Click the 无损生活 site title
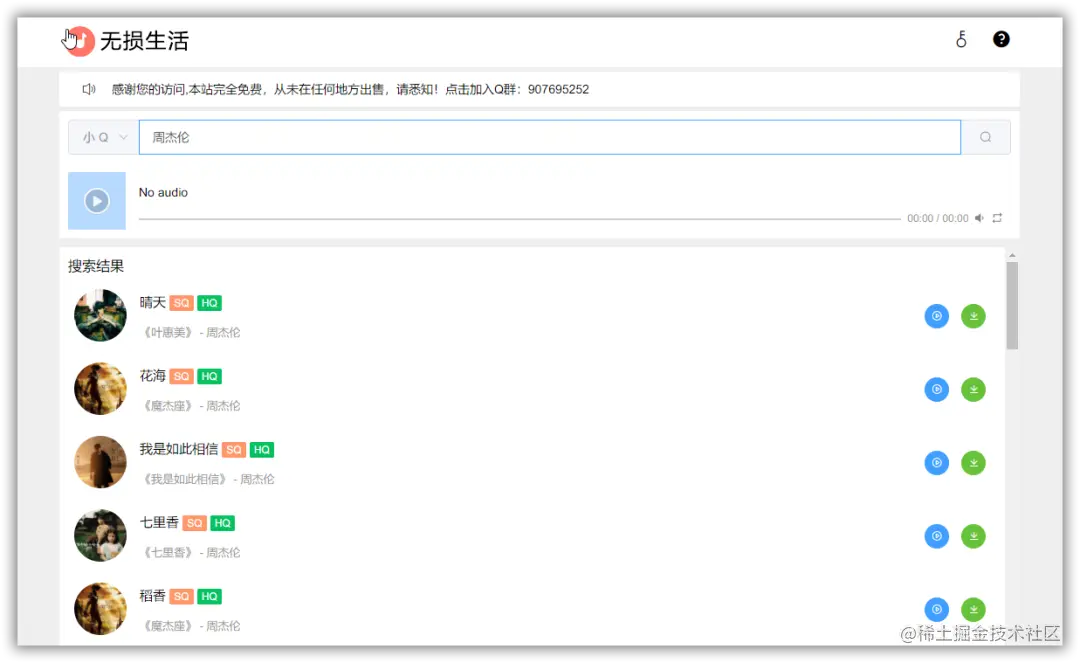1080x663 pixels. (x=144, y=41)
